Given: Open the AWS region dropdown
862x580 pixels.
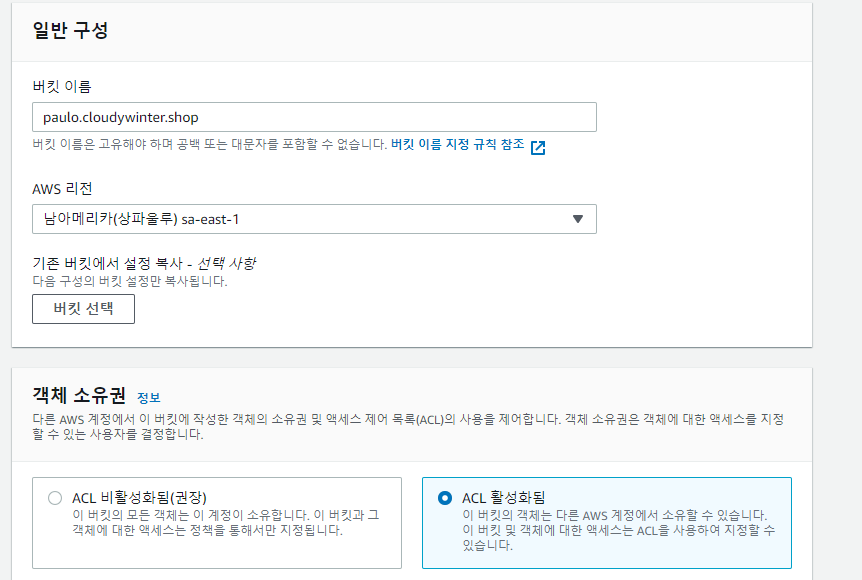Looking at the screenshot, I should click(x=314, y=219).
